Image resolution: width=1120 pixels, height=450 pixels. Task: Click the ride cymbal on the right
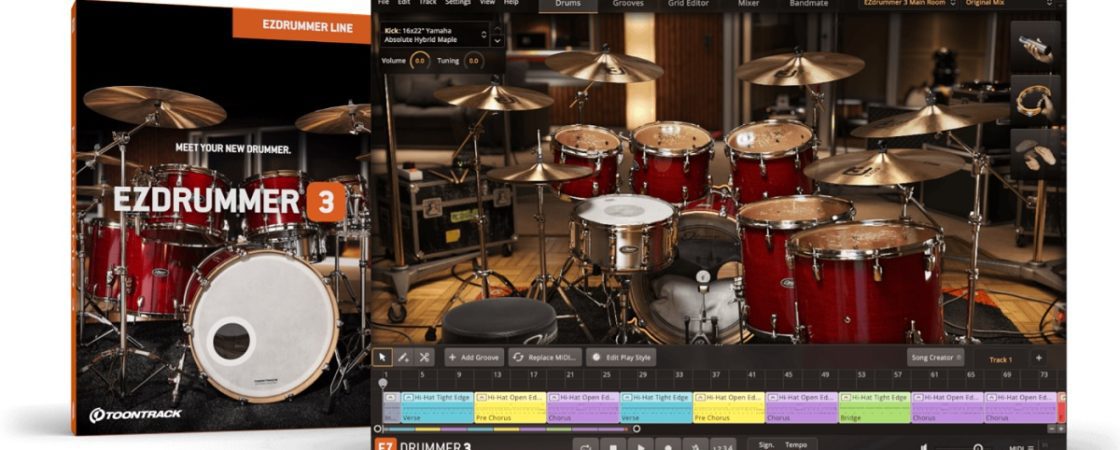pos(884,167)
